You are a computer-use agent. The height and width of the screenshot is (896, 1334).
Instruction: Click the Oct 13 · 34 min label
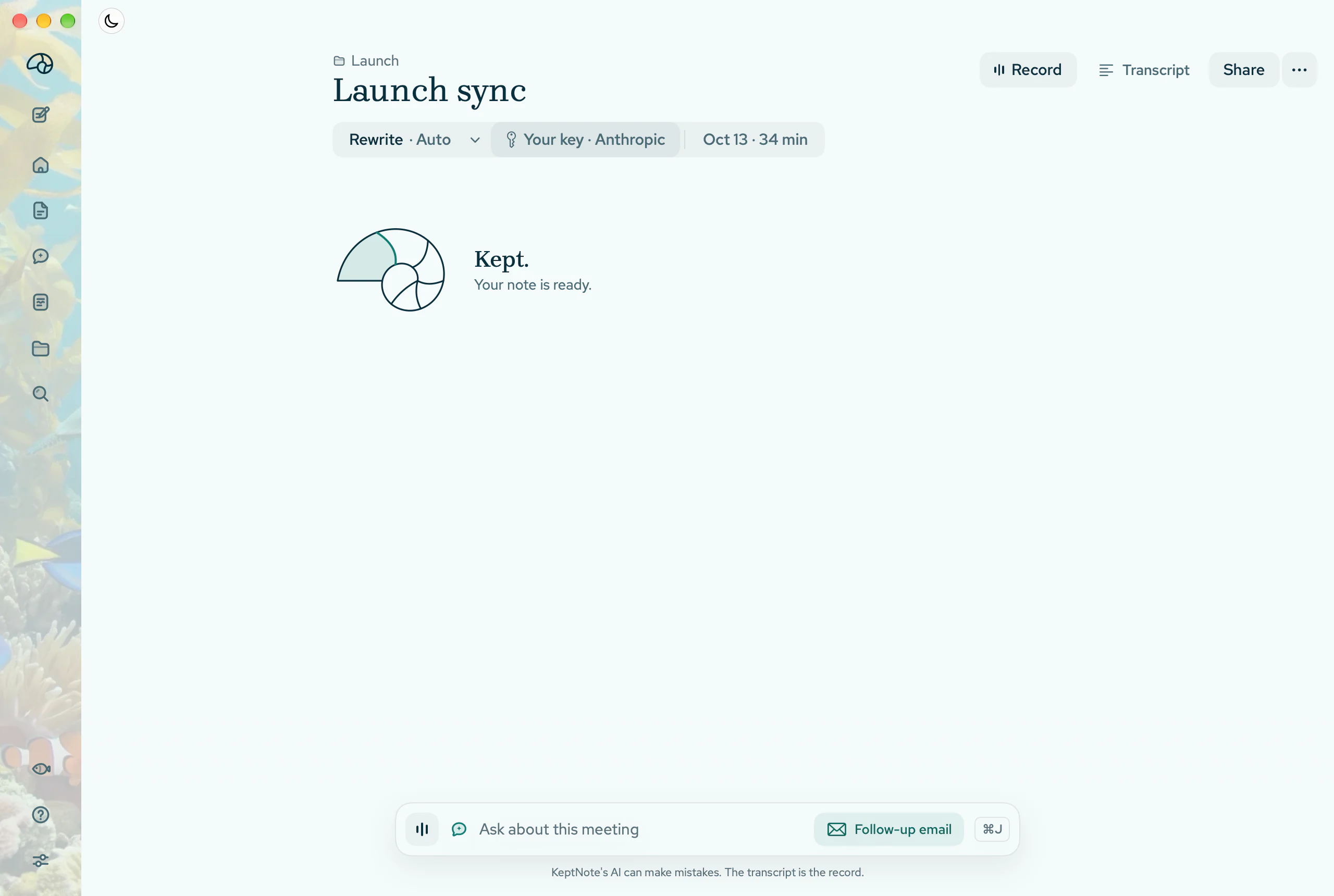(x=755, y=140)
